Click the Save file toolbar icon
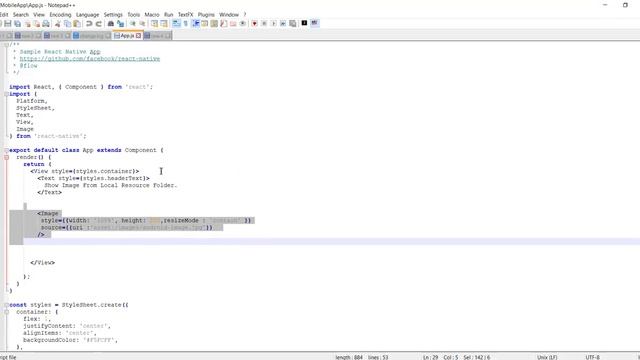The width and height of the screenshot is (640, 360). (8, 24)
